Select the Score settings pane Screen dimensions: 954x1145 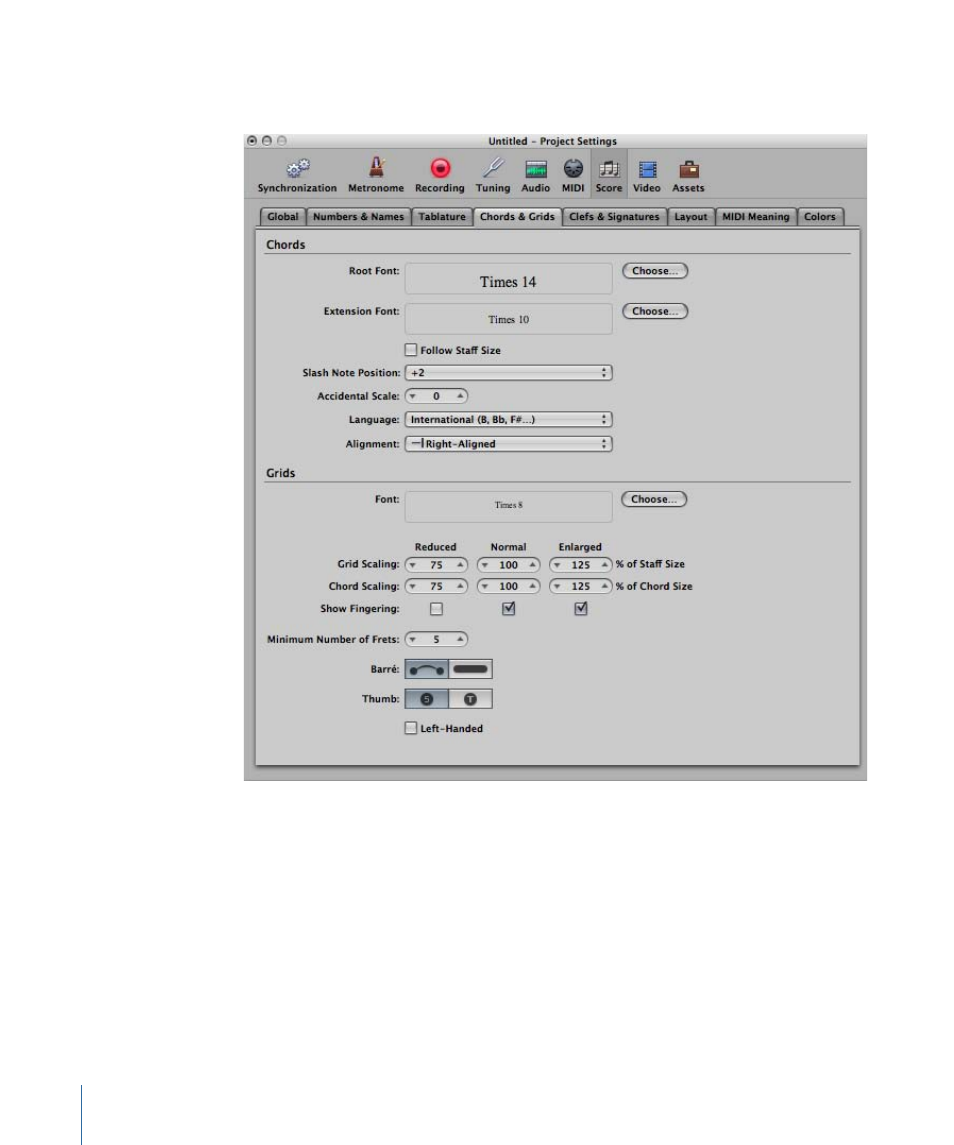click(608, 175)
